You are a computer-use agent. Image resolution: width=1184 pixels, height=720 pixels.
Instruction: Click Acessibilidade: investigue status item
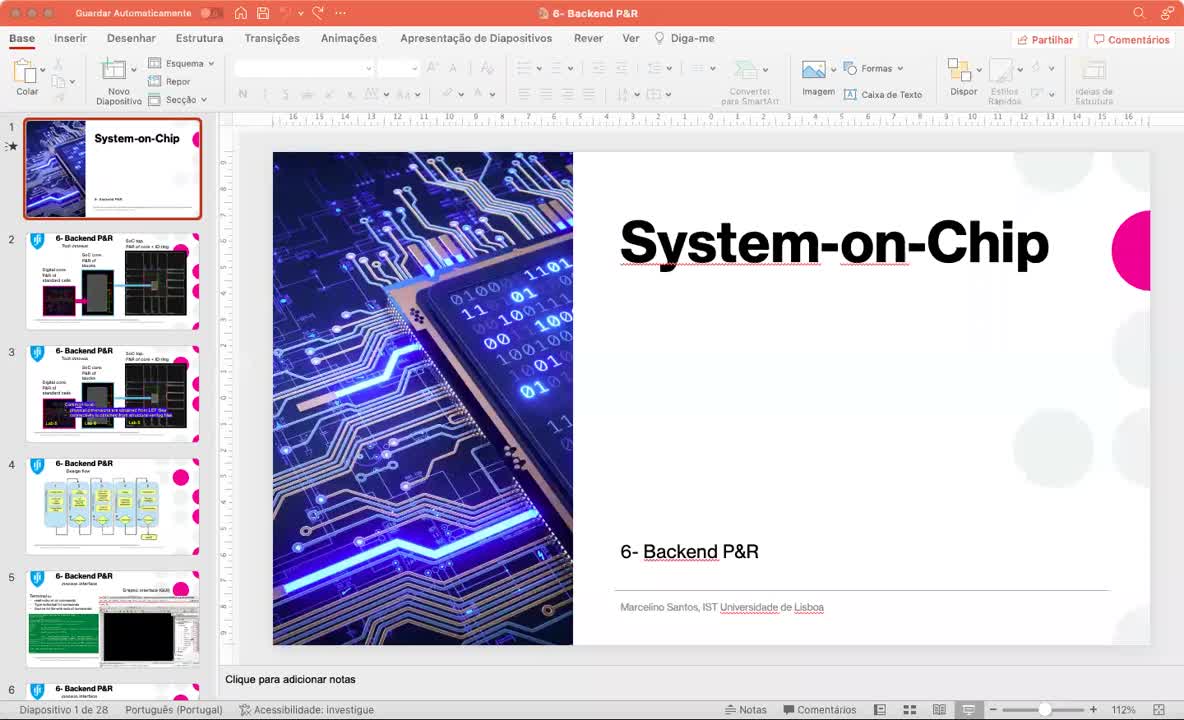[307, 709]
